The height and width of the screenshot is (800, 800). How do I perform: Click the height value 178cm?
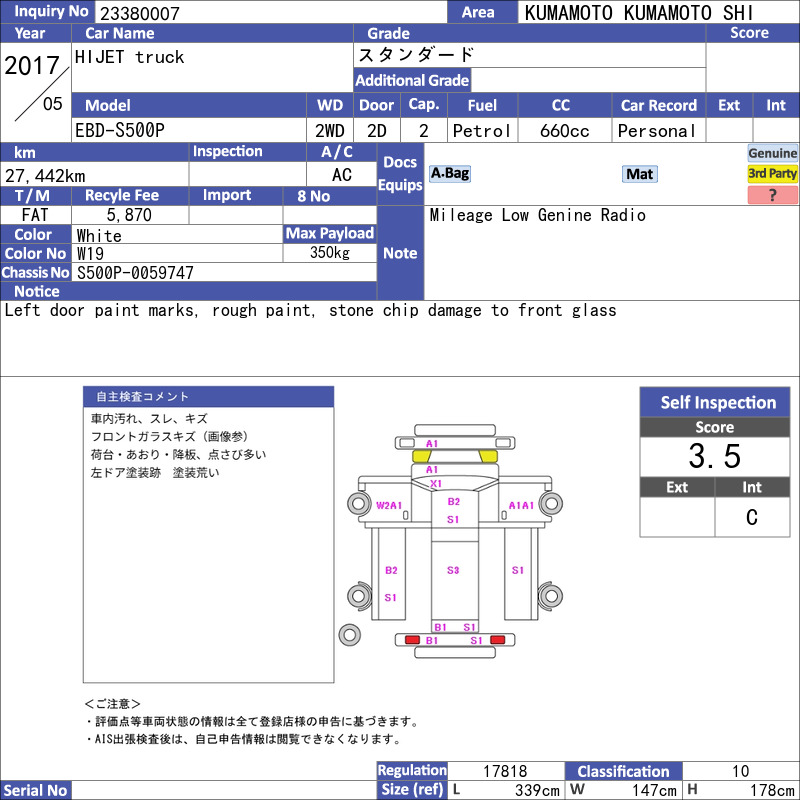[x=771, y=790]
